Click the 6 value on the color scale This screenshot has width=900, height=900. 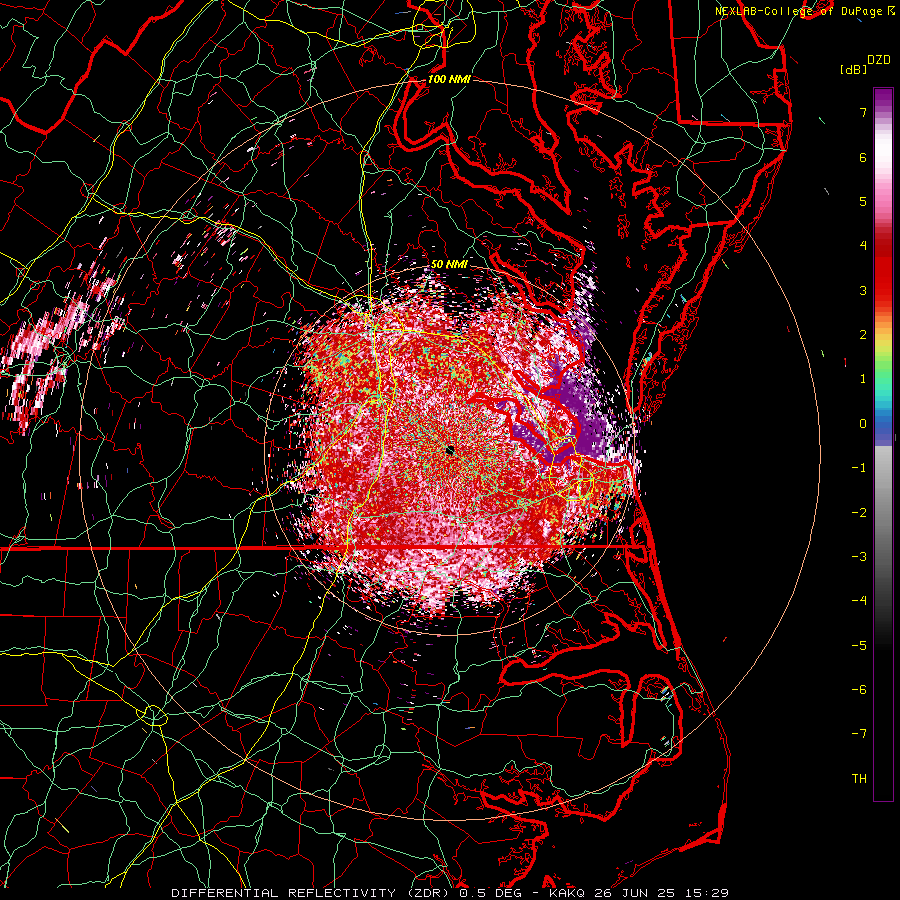point(863,157)
